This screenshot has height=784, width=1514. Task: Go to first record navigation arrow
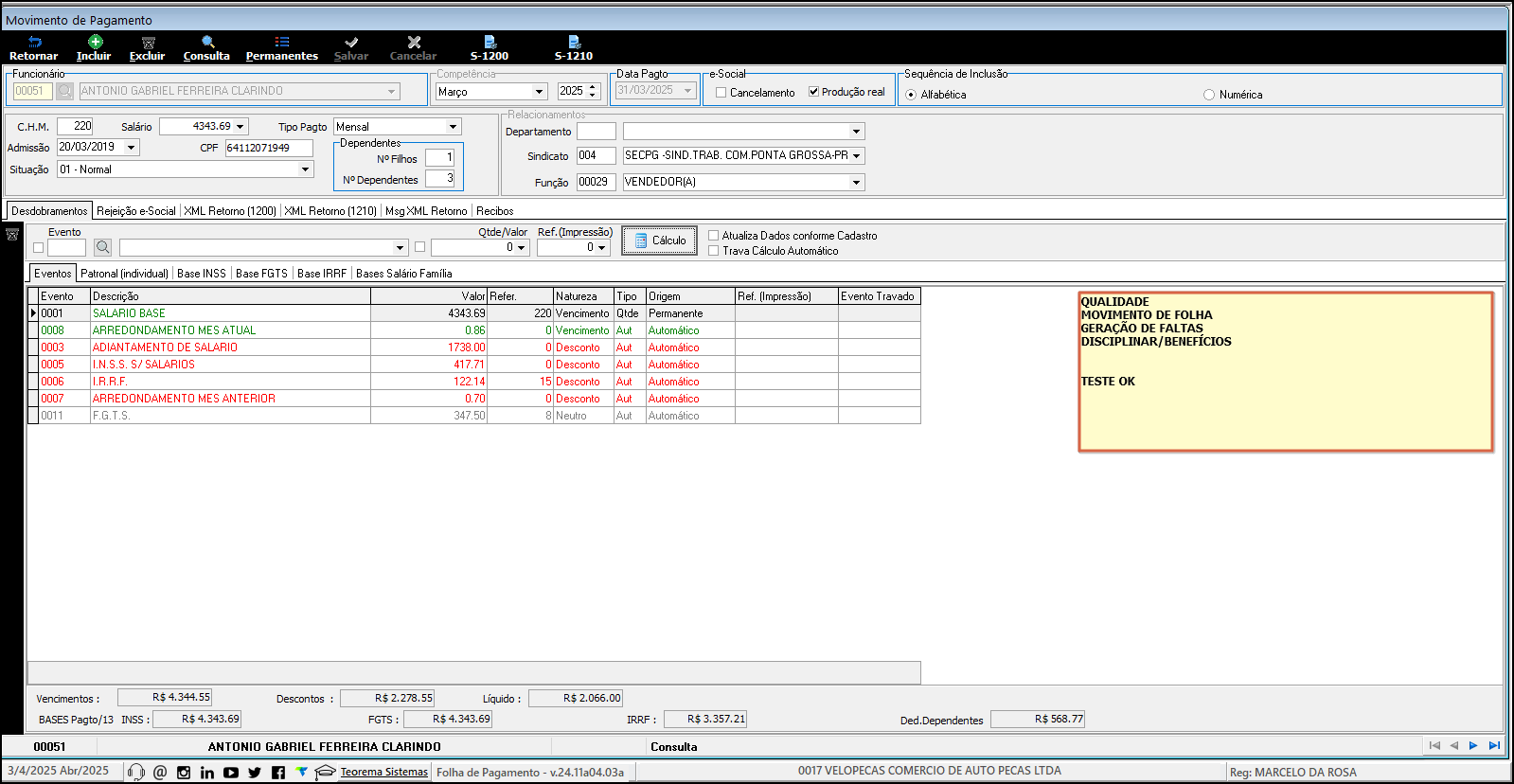pyautogui.click(x=1434, y=746)
